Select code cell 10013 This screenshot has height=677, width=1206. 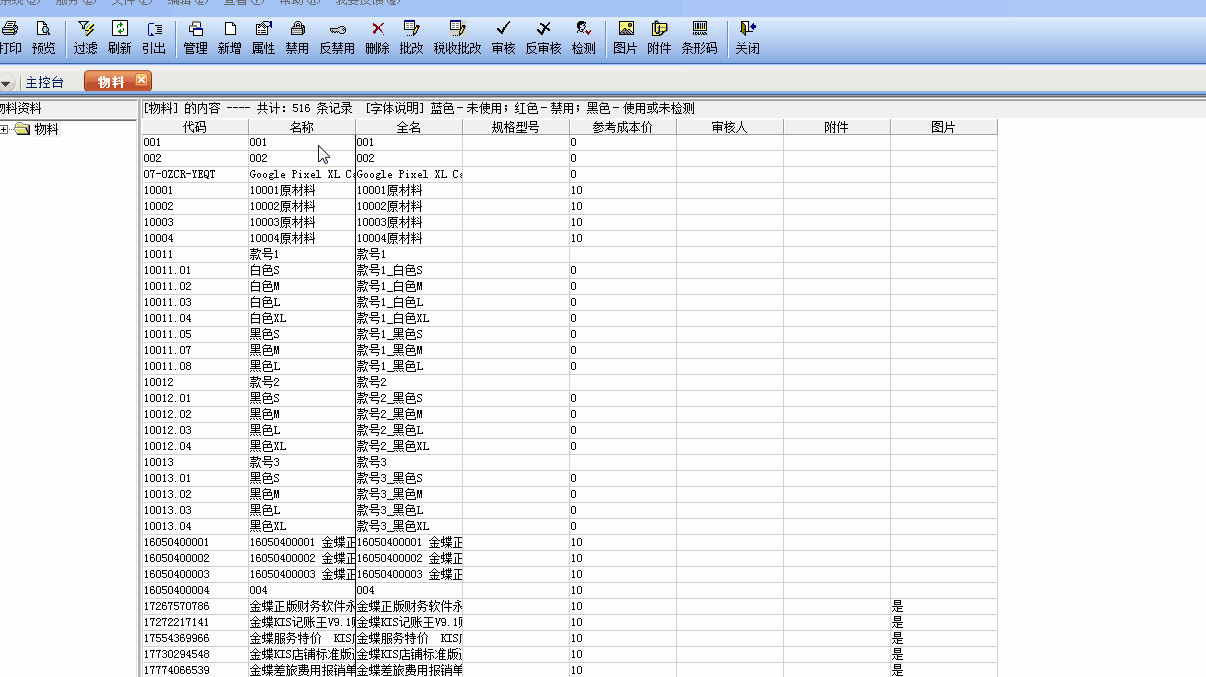195,462
